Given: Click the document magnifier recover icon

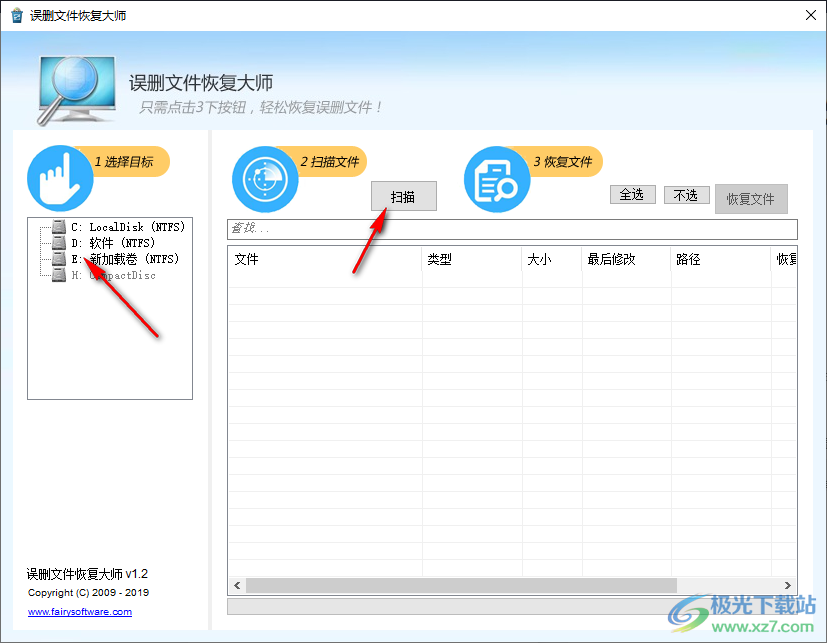Looking at the screenshot, I should tap(496, 179).
